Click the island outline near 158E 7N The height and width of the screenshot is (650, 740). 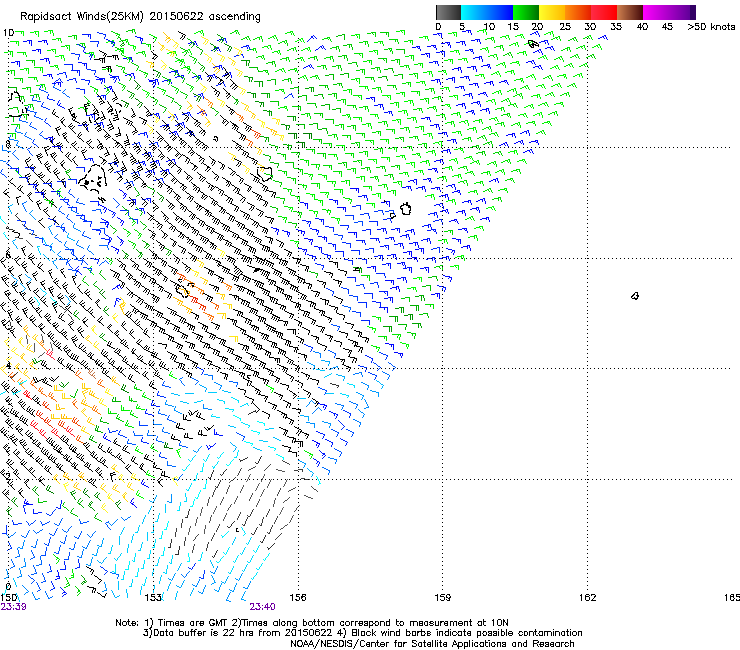(405, 209)
